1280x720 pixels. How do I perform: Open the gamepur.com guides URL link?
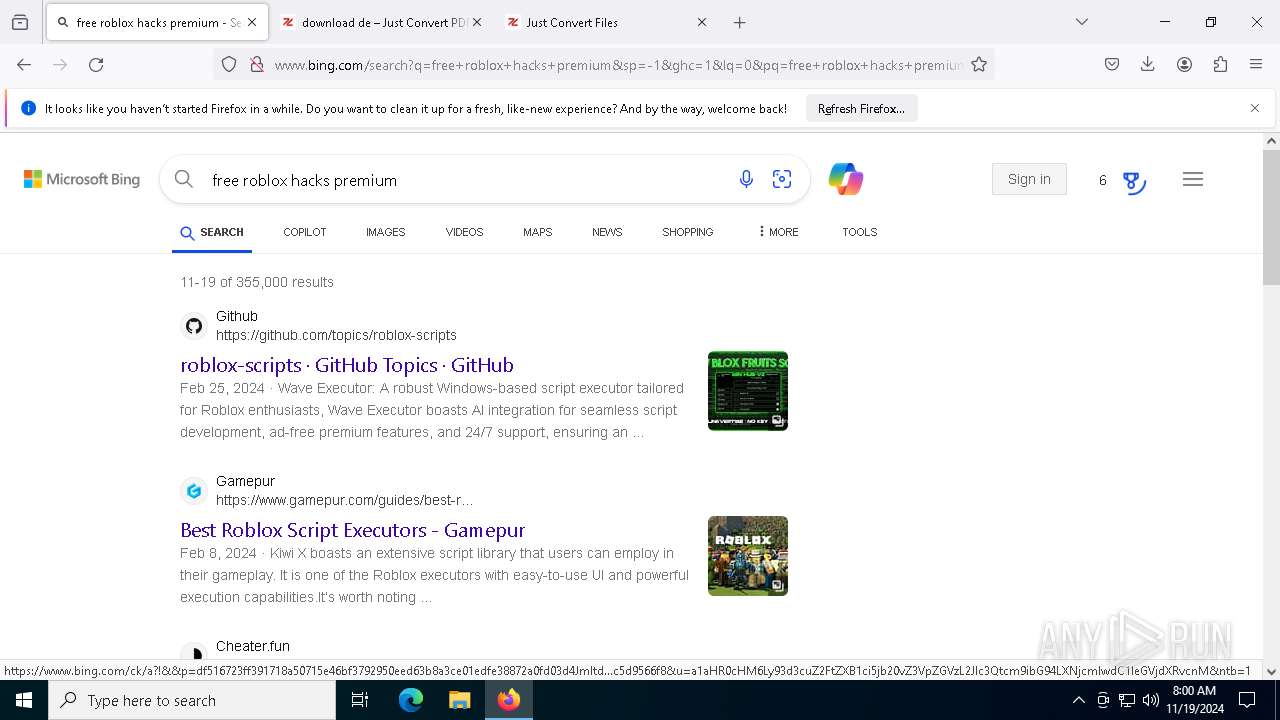[344, 500]
